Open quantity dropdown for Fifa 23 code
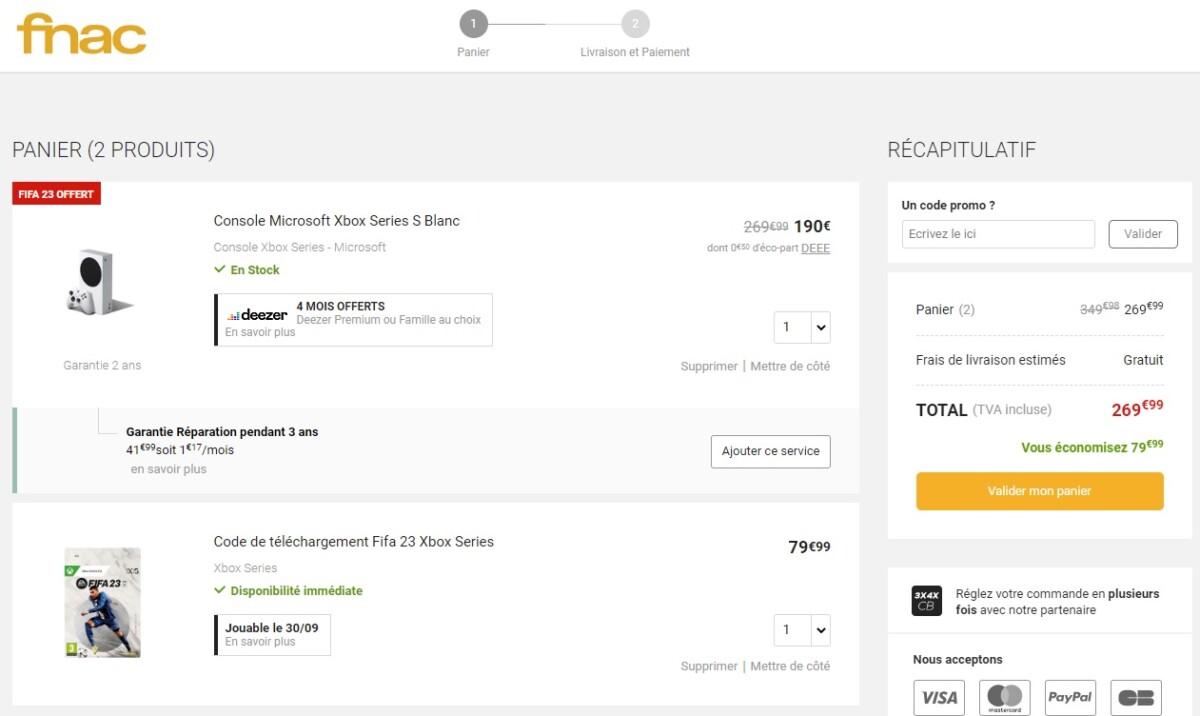The height and width of the screenshot is (716, 1200). pos(802,630)
